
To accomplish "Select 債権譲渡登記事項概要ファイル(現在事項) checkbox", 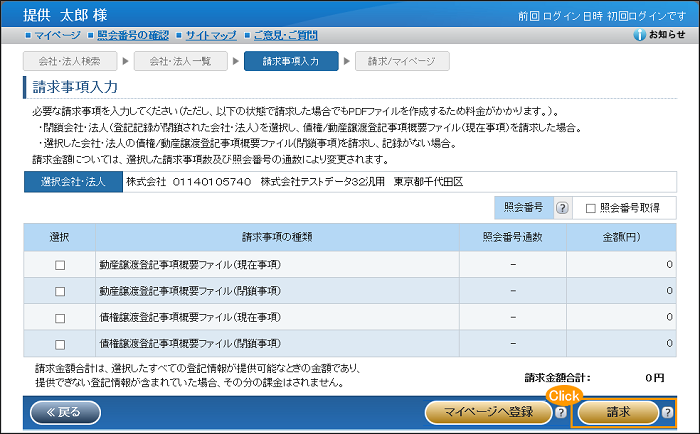I will click(60, 318).
